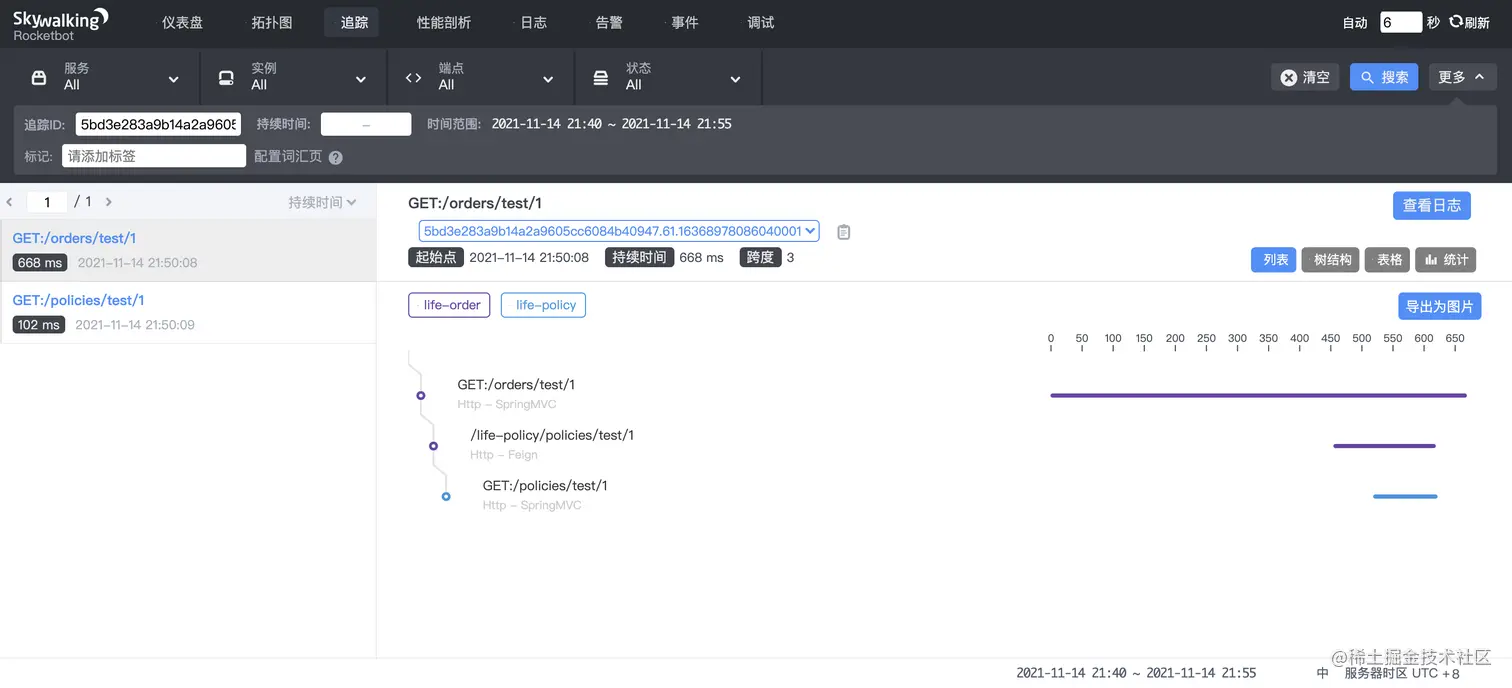Image resolution: width=1512 pixels, height=688 pixels.
Task: Expand the 服务 service dropdown
Action: tap(105, 77)
